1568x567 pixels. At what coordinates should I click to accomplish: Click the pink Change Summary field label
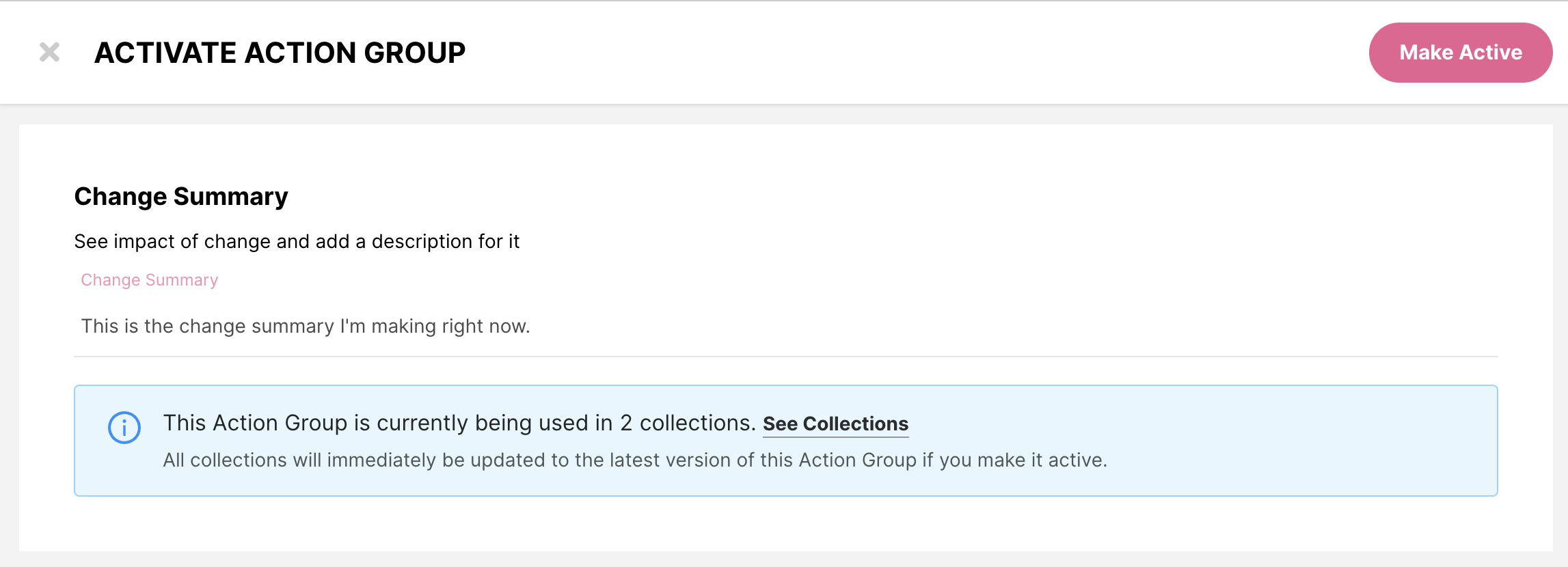[150, 280]
